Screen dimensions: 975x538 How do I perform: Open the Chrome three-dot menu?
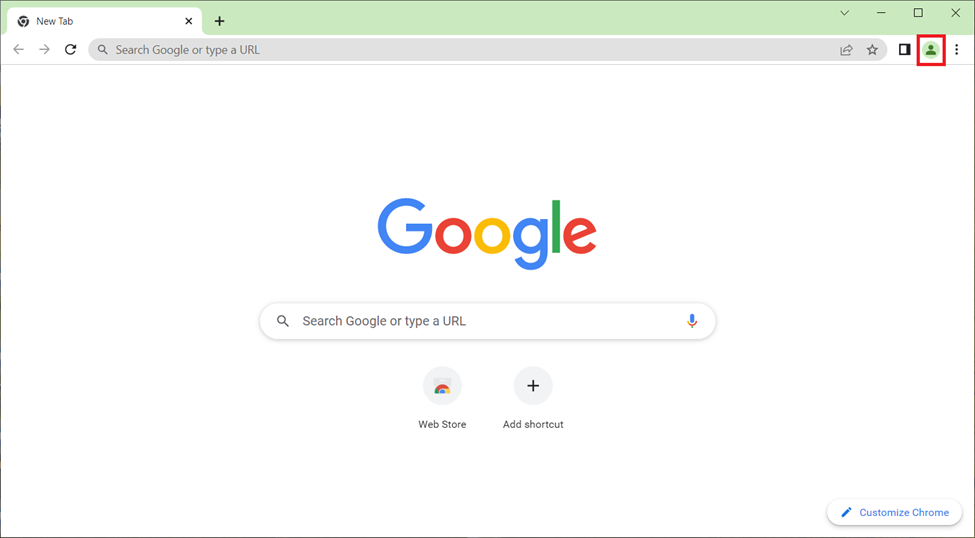pos(956,50)
